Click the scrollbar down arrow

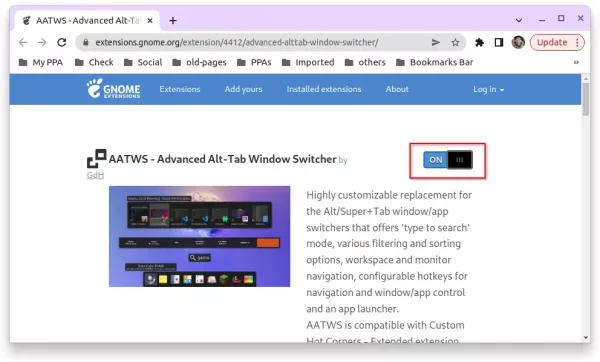[x=585, y=338]
